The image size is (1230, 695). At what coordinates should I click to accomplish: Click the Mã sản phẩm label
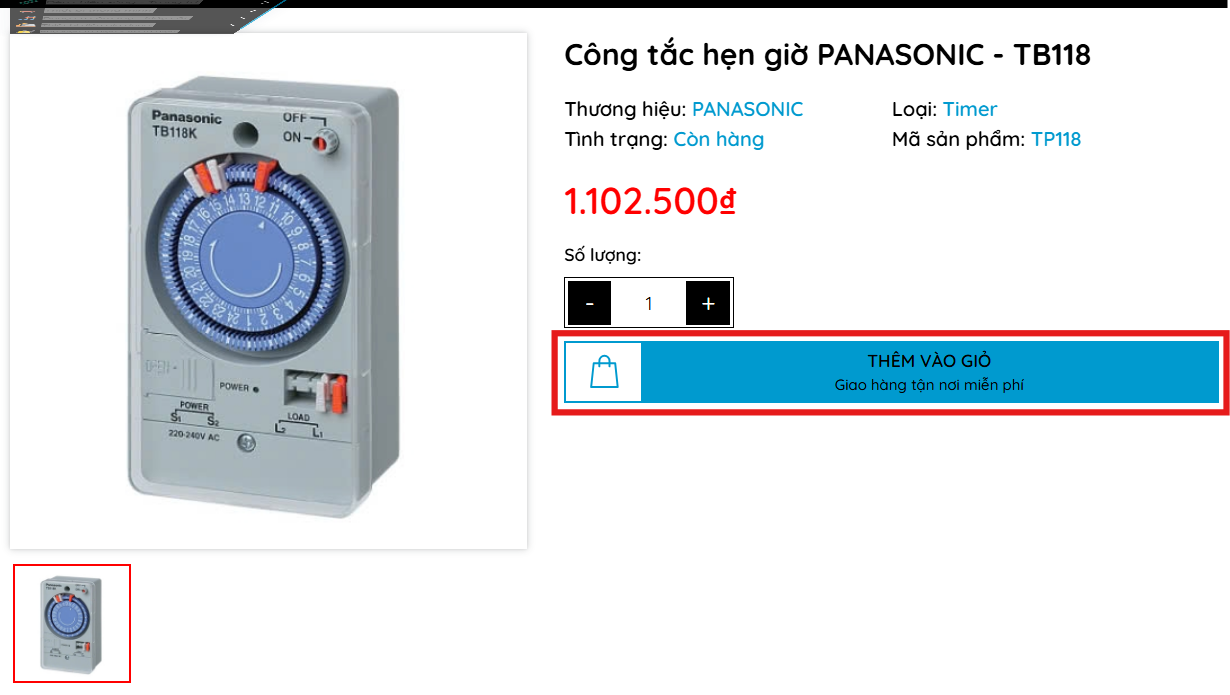pyautogui.click(x=958, y=139)
